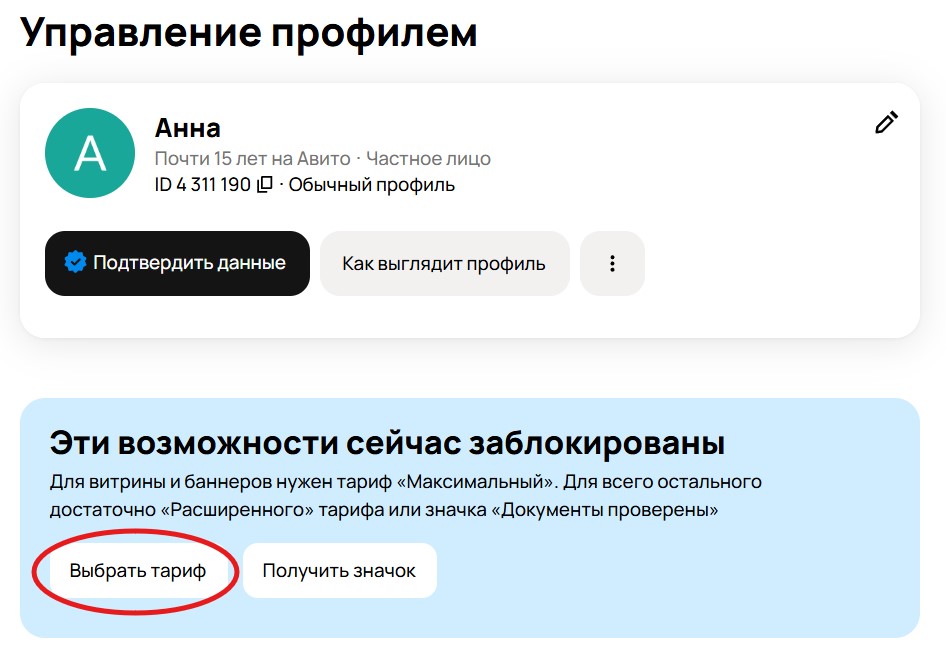Click the «Подтвердить данные» button

coord(176,262)
